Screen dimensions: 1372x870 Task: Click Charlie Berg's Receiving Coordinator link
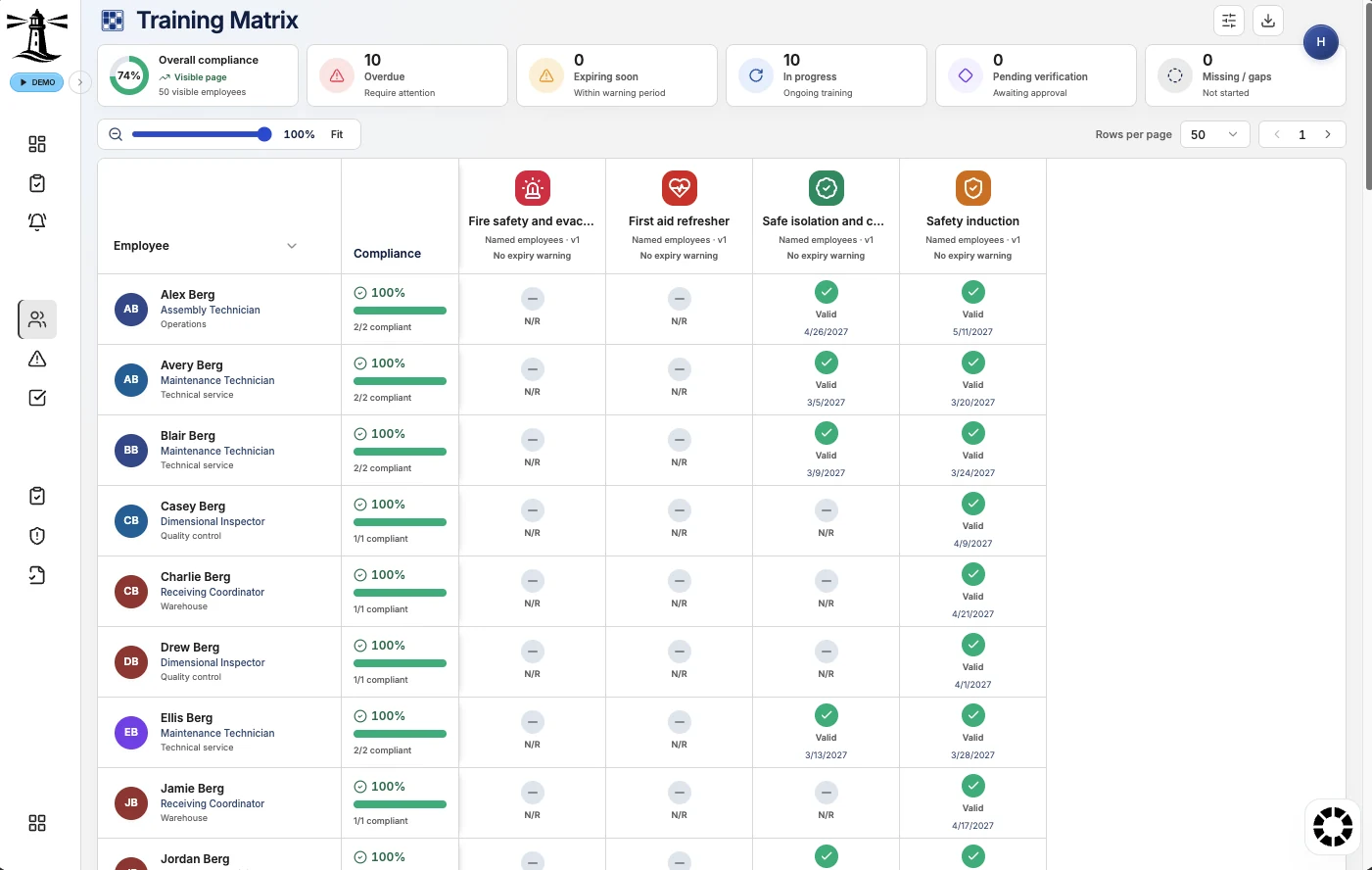[213, 592]
